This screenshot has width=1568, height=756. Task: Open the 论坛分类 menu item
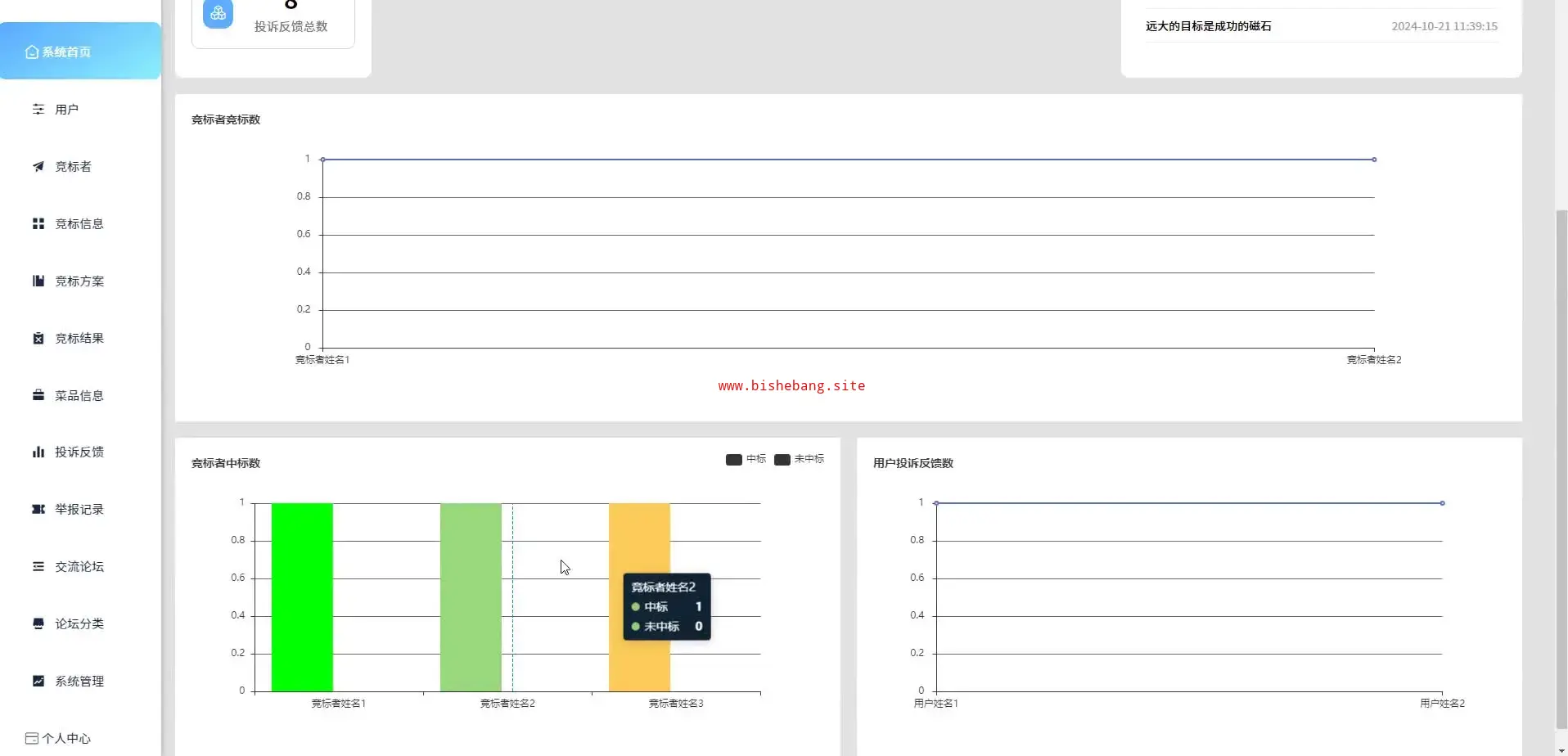[x=79, y=624]
